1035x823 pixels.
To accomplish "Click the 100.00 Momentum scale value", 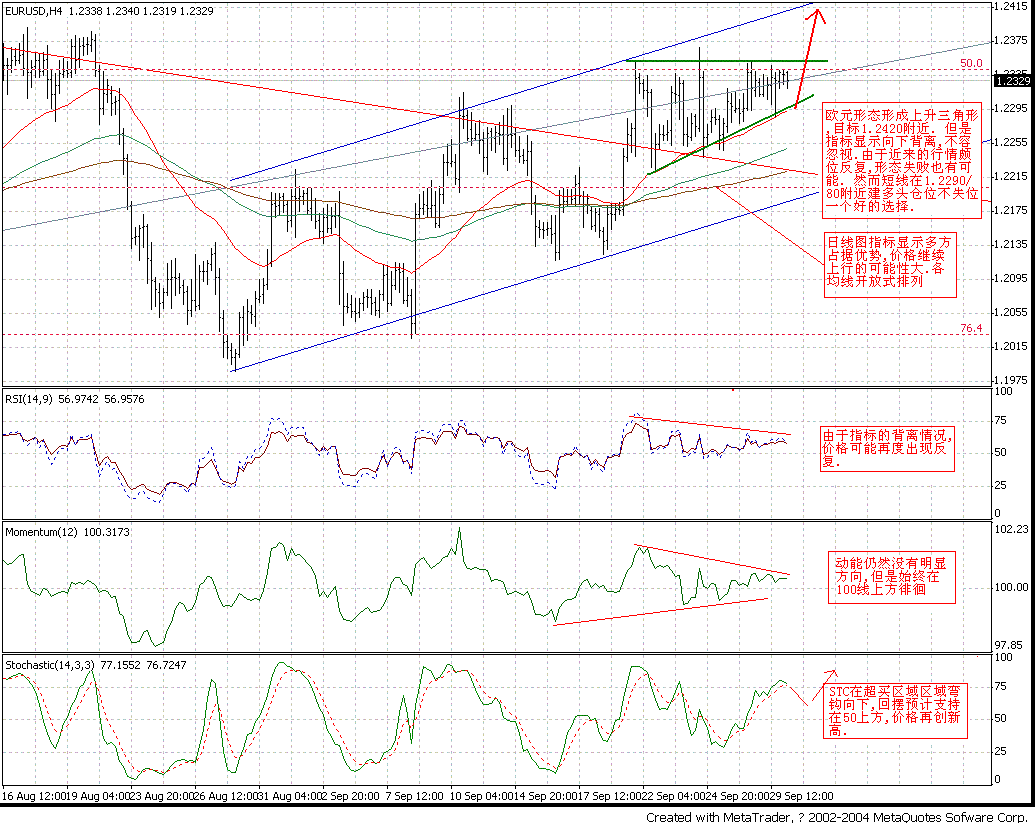I will point(1011,587).
